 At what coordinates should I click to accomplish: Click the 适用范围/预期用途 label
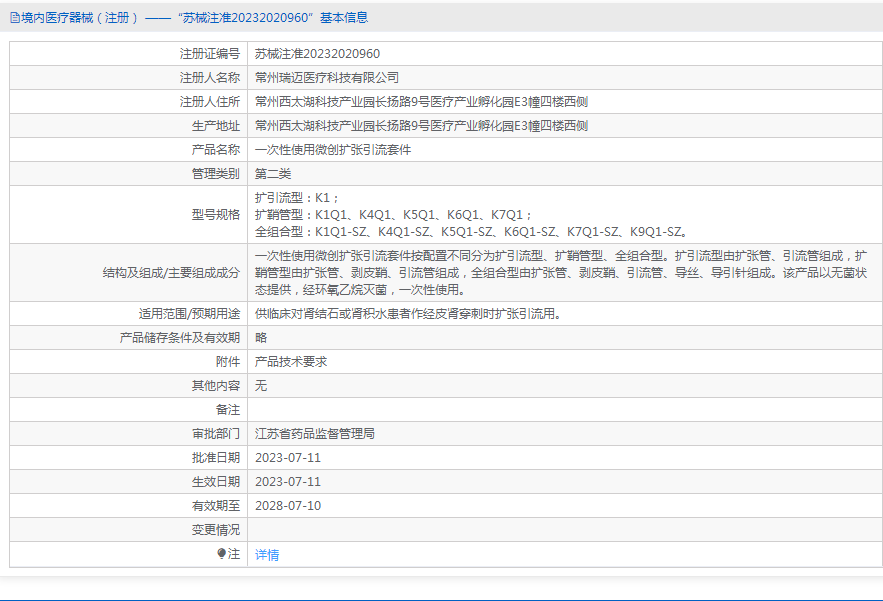pyautogui.click(x=189, y=314)
